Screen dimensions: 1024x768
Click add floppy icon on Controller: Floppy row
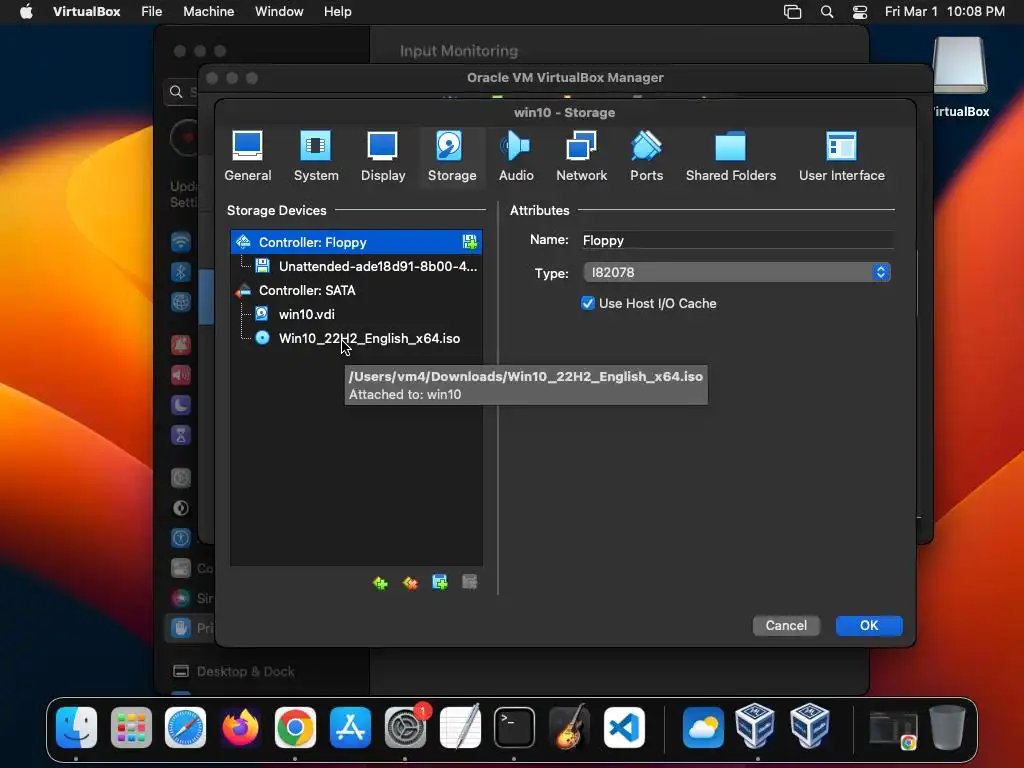coord(469,242)
